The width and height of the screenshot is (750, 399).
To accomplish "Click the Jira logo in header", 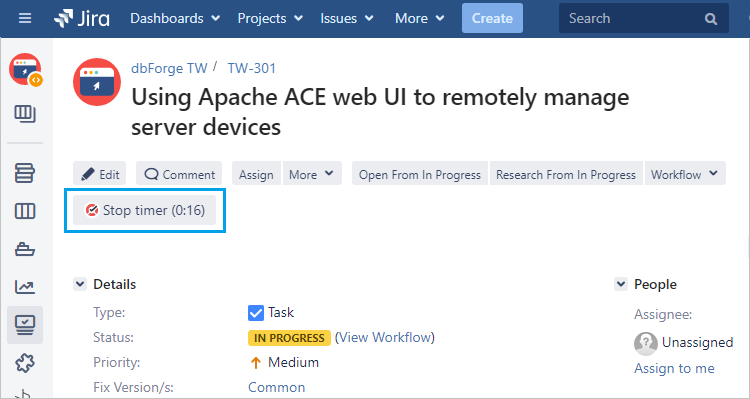I will [x=82, y=19].
